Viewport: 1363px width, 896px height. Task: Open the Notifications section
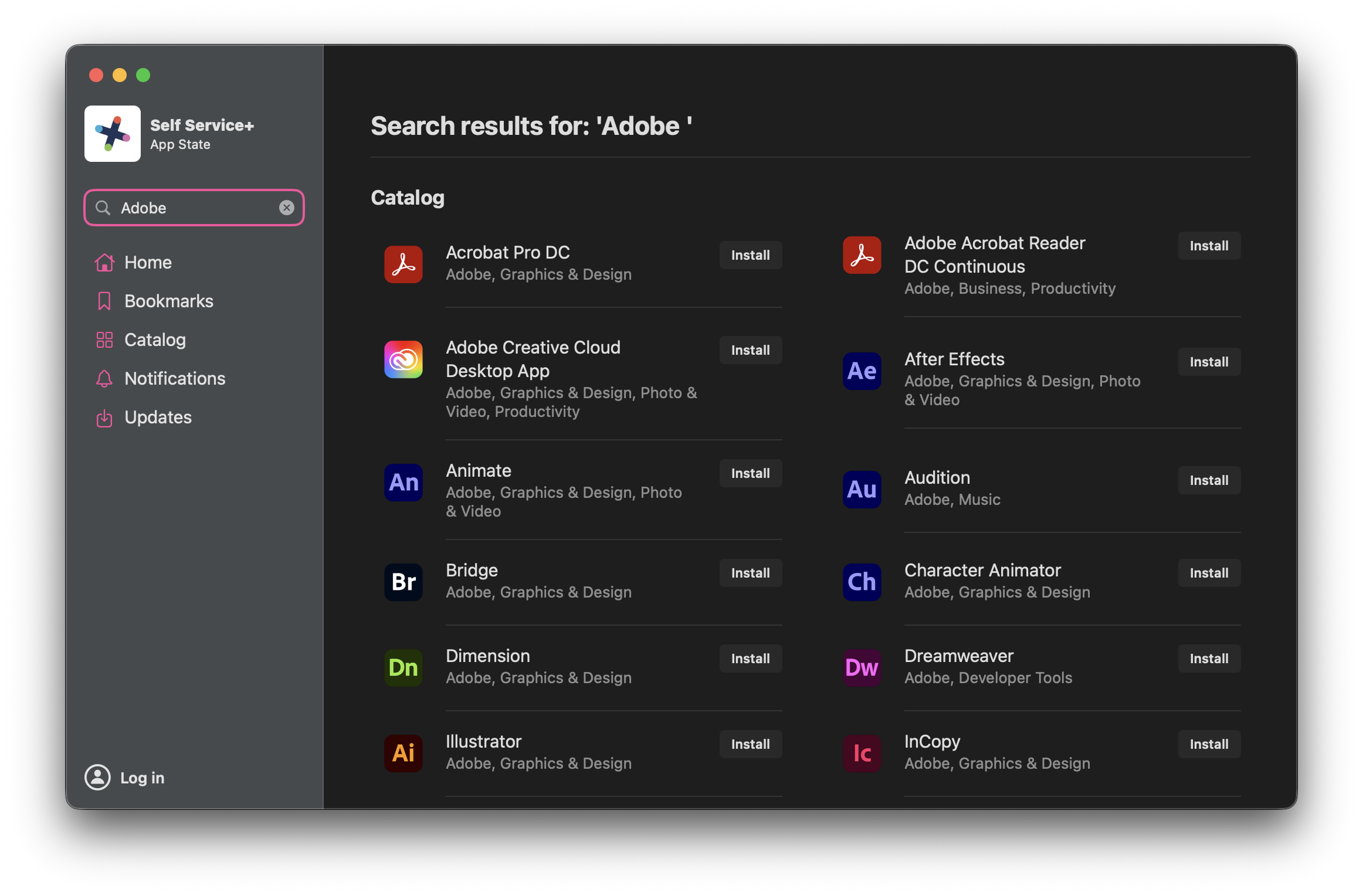pyautogui.click(x=174, y=378)
